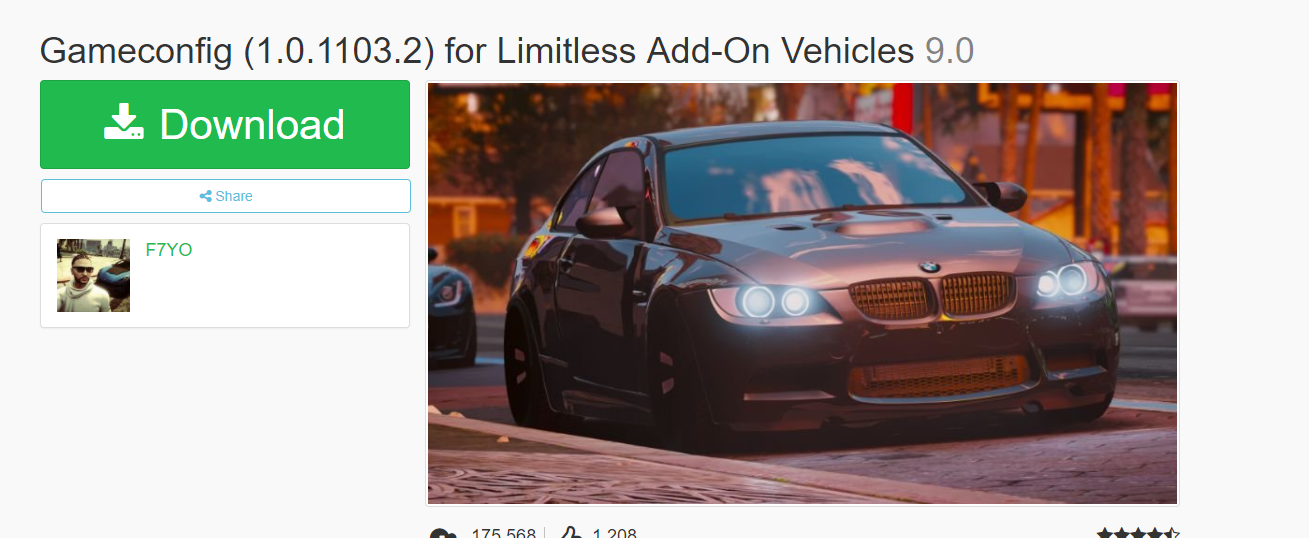The height and width of the screenshot is (538, 1309).
Task: Click the first star of the rating
Action: pos(1105,533)
